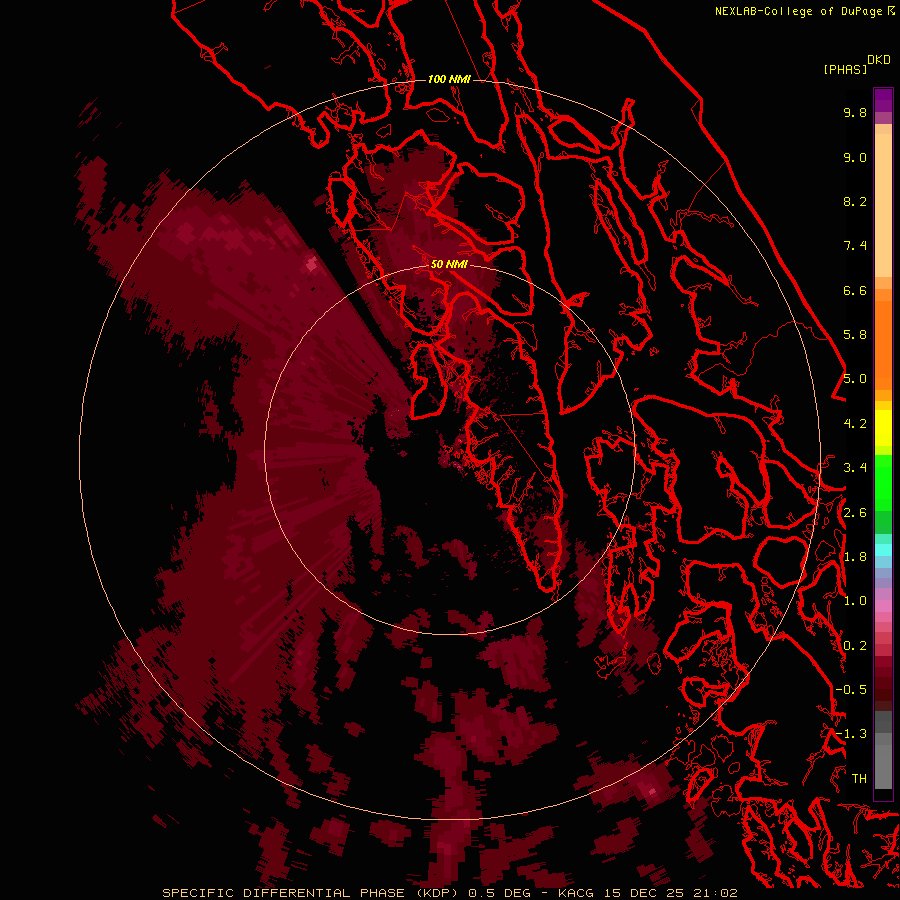Click the 6.6 color scale value
Screen dimensions: 900x900
click(x=855, y=290)
